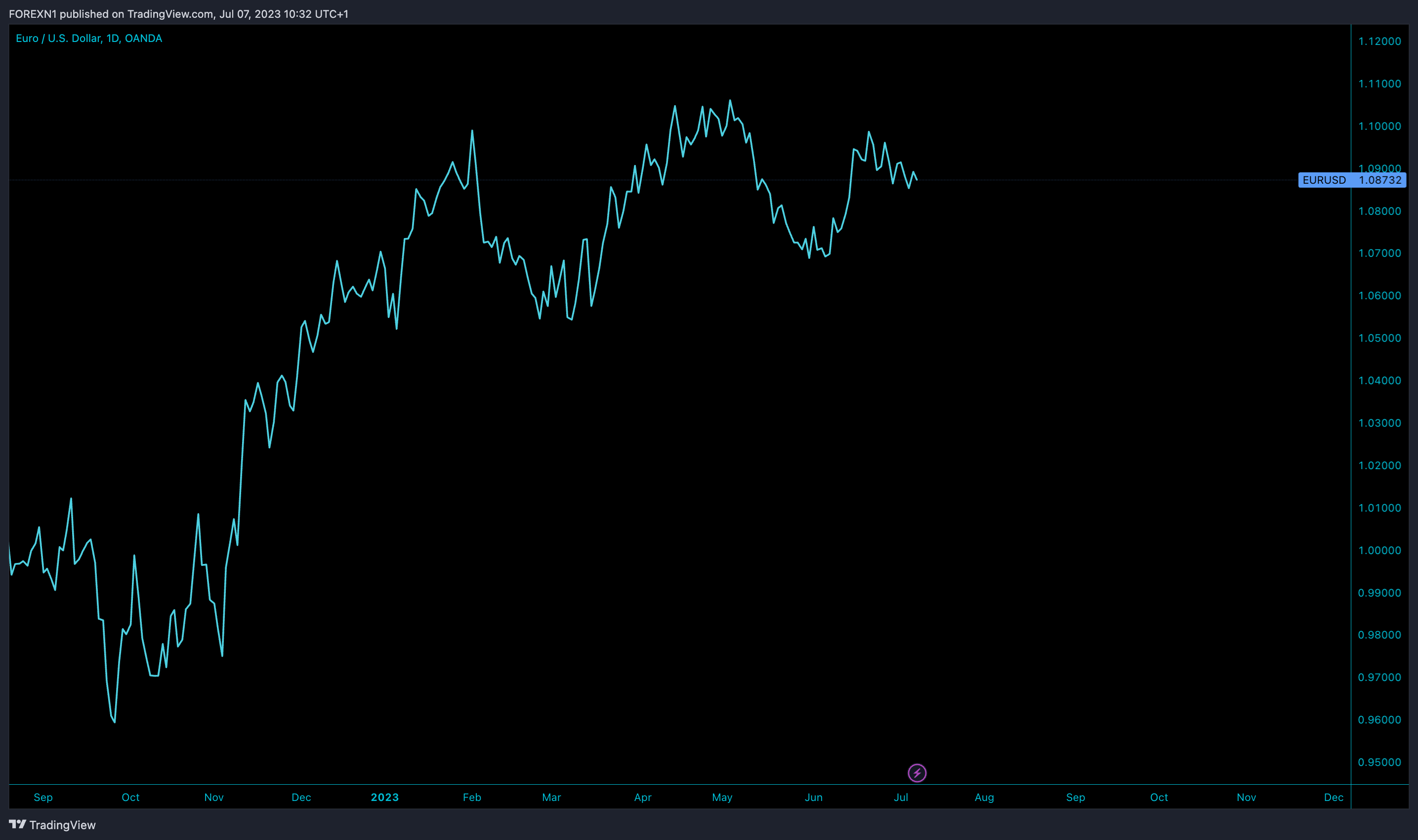Click the 2023 year label on time axis

tap(384, 797)
